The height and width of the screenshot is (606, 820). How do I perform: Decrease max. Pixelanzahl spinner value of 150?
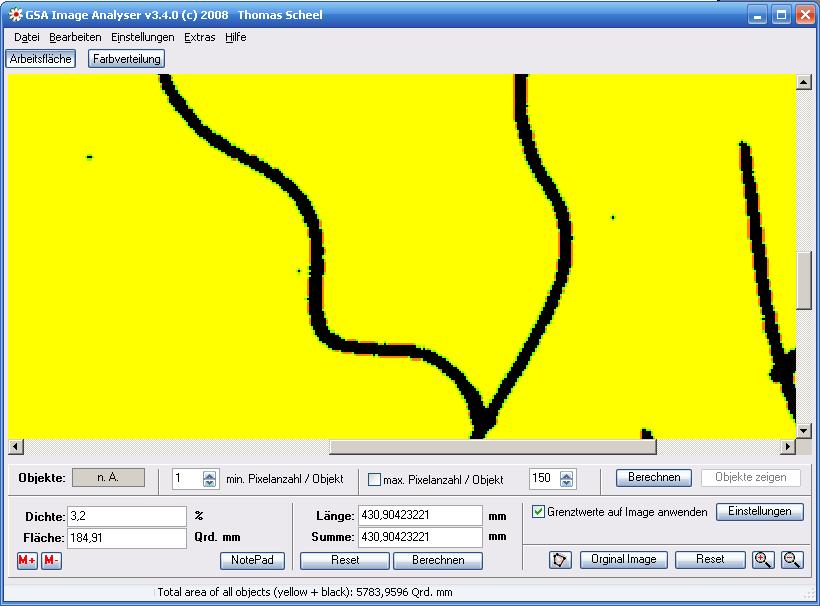click(566, 483)
